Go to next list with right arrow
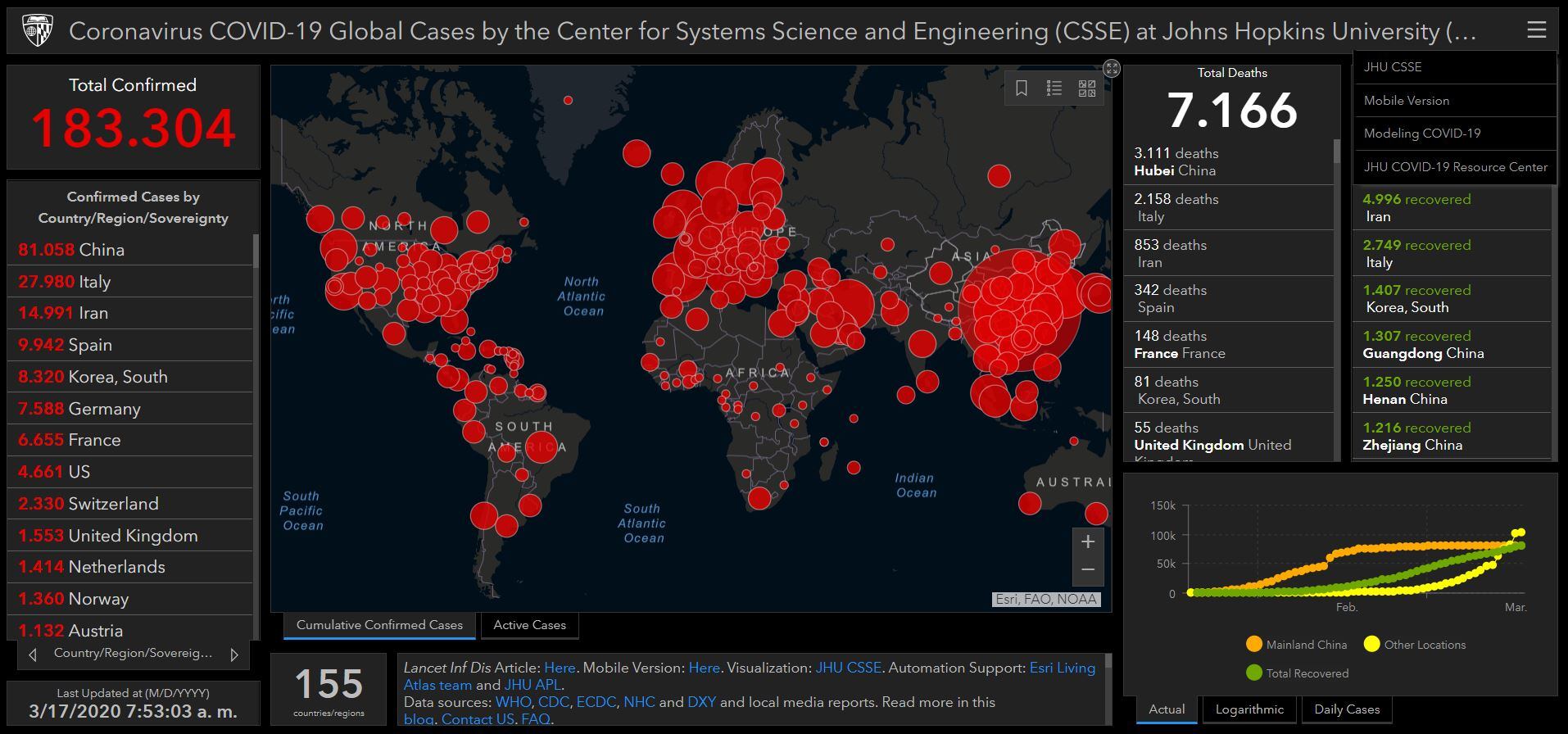Image resolution: width=1568 pixels, height=734 pixels. pyautogui.click(x=234, y=655)
